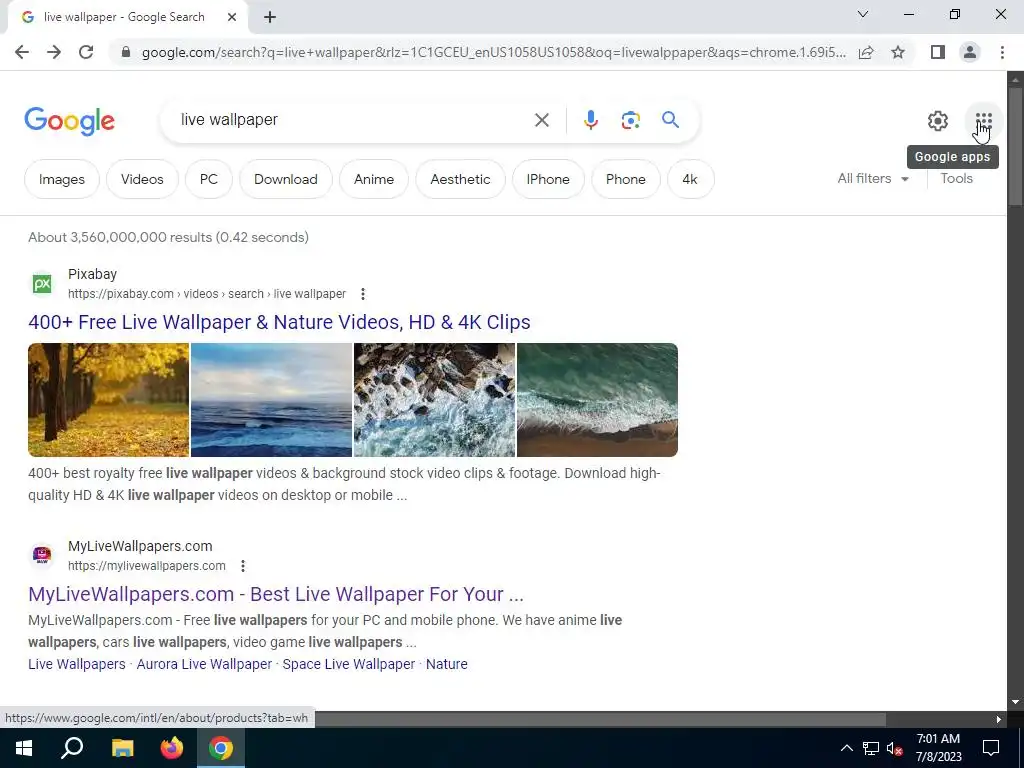This screenshot has height=768, width=1024.
Task: Open a new browser tab
Action: 270,17
